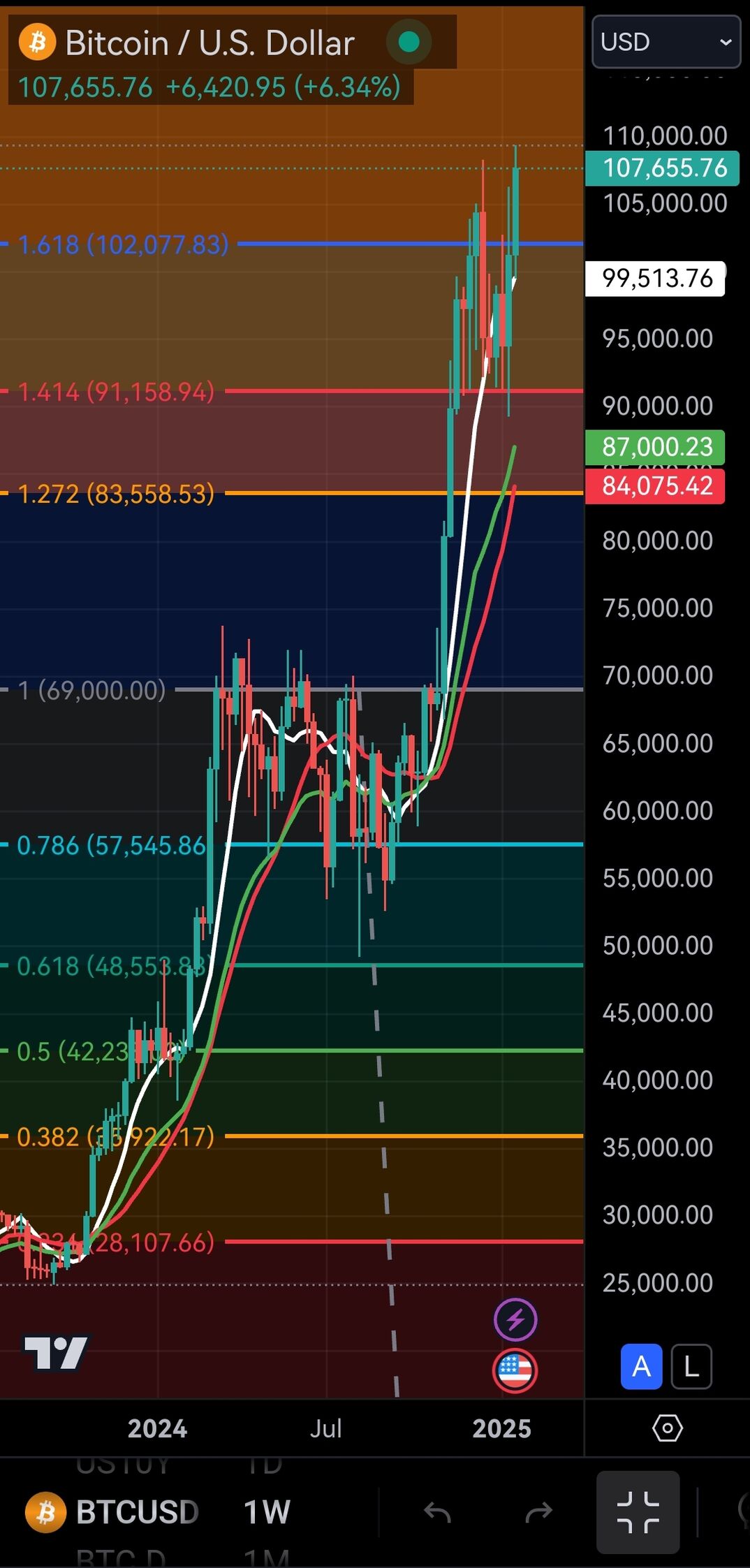The width and height of the screenshot is (750, 1568).
Task: Select the 0.382 Fibonacci level label
Action: pos(115,1136)
